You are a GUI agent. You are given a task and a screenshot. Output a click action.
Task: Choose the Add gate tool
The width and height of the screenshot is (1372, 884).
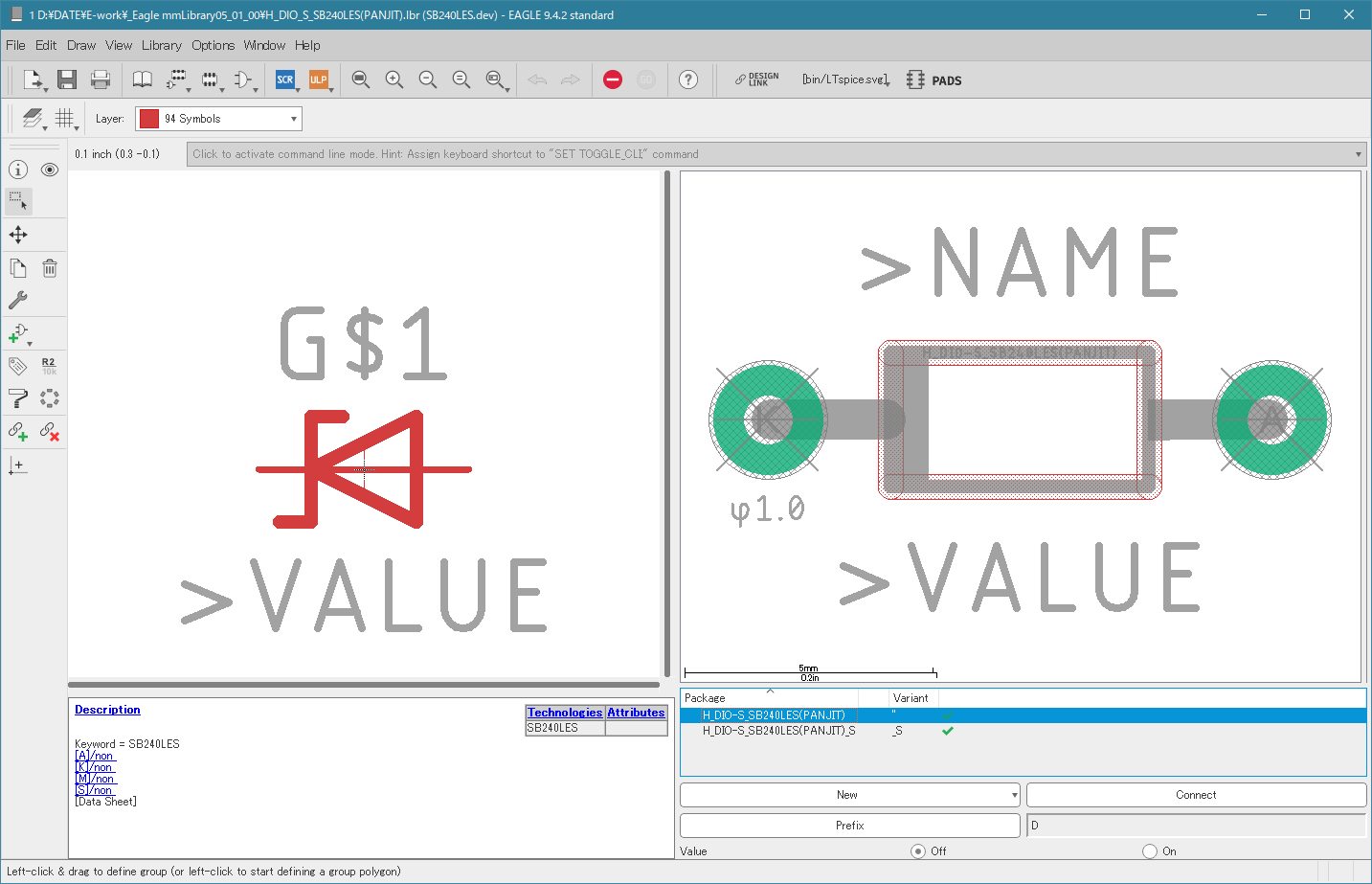tap(18, 333)
